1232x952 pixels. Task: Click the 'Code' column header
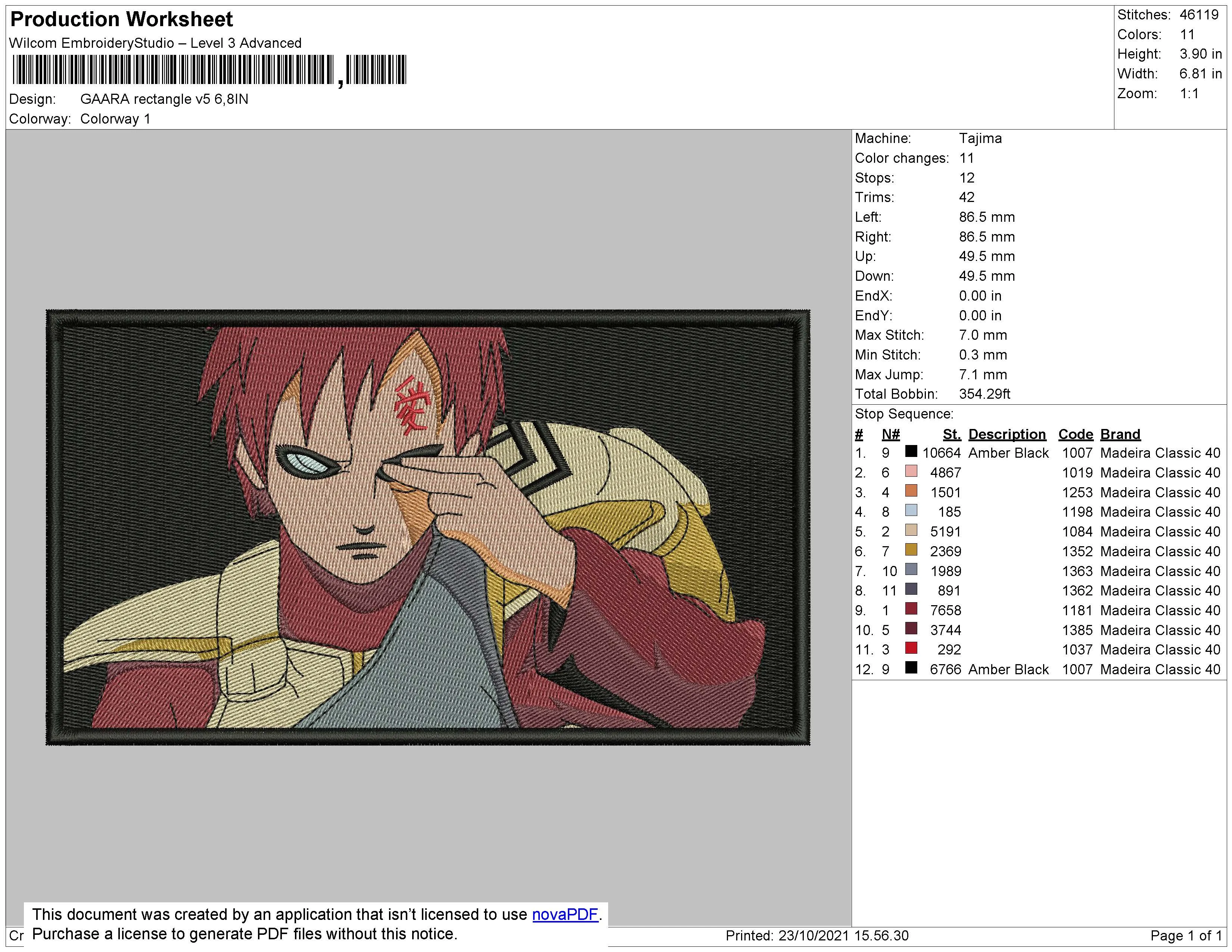tap(1075, 435)
